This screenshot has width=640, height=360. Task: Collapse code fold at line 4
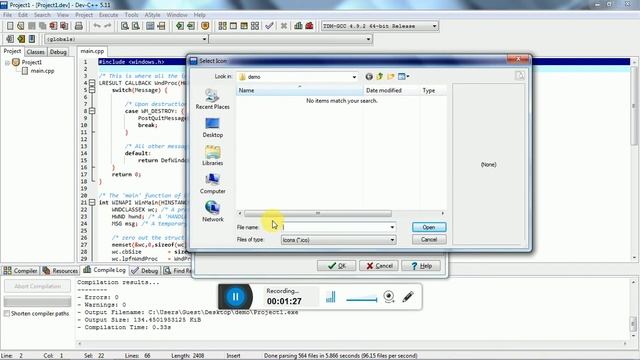[x=92, y=83]
